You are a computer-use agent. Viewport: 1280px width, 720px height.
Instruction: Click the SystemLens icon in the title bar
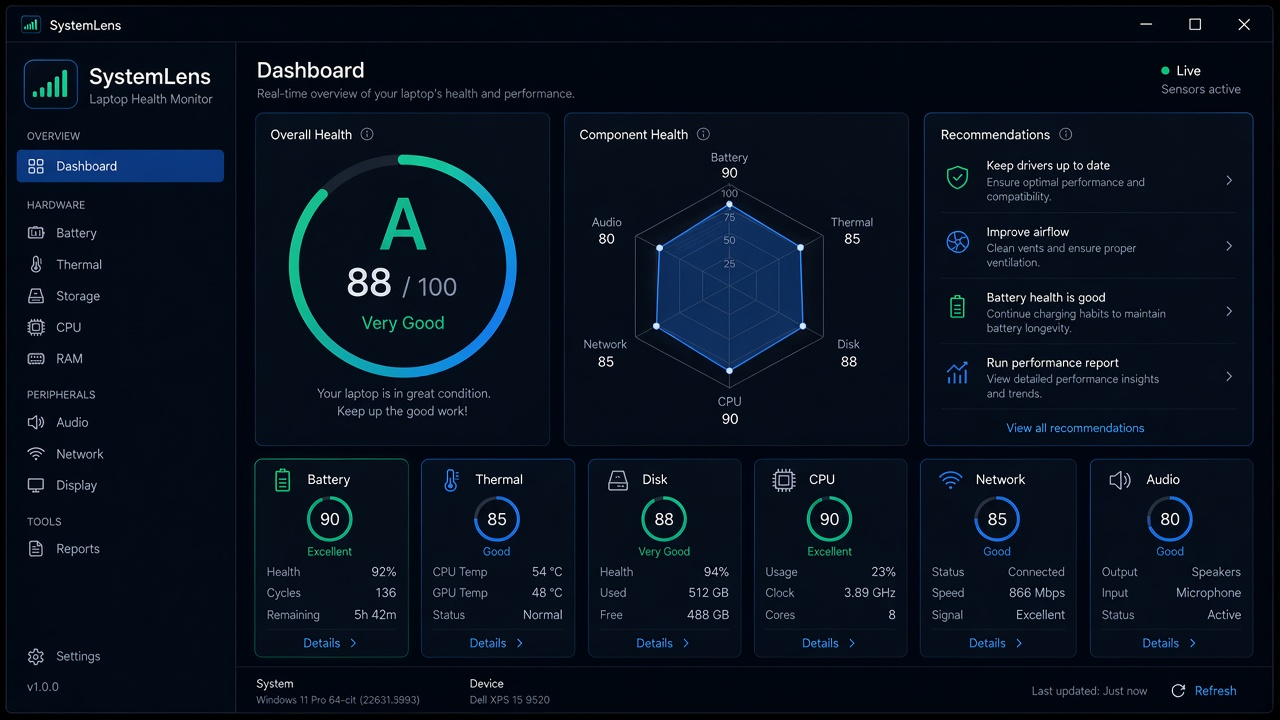(30, 25)
